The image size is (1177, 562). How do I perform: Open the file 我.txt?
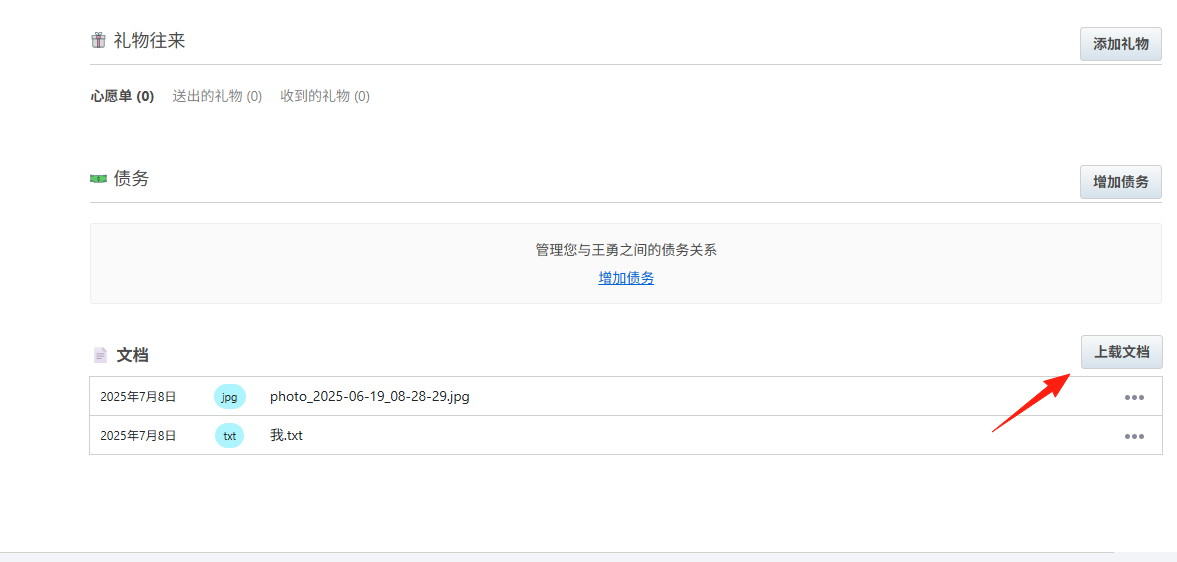tap(286, 435)
